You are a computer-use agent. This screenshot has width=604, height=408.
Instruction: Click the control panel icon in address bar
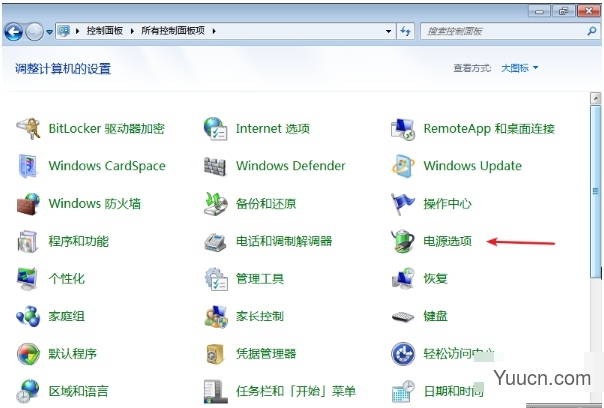click(x=64, y=31)
